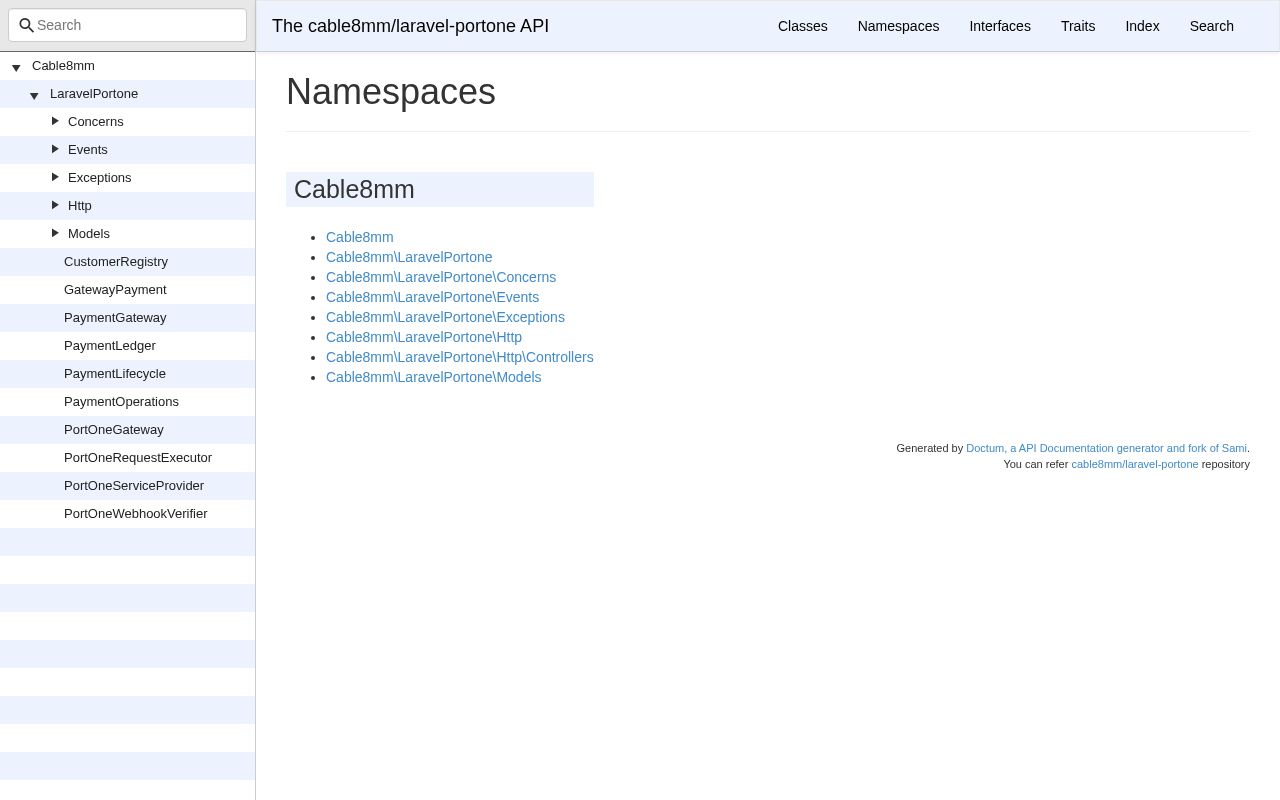Focus the sidebar Search input field
Image resolution: width=1280 pixels, height=800 pixels.
127,25
